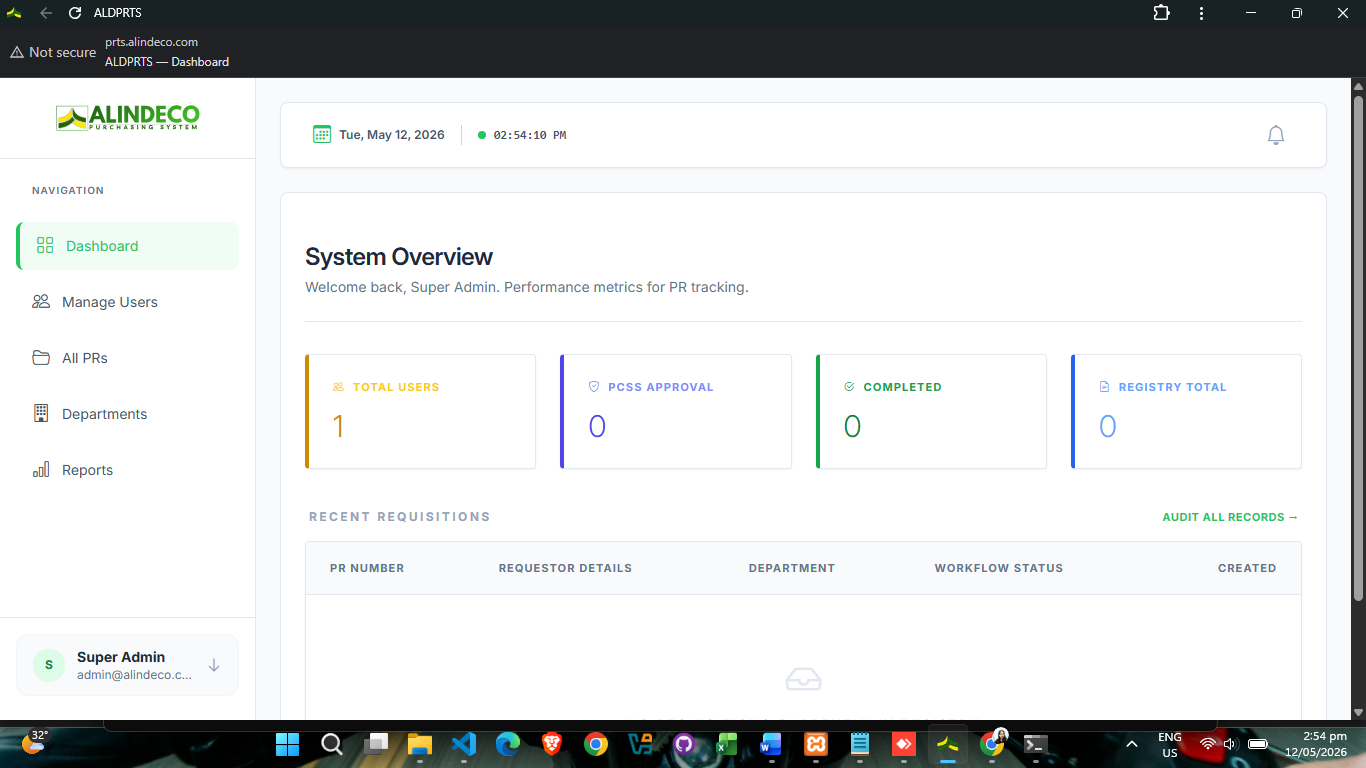Click the PCSS Approval stat card
Viewport: 1366px width, 768px height.
(676, 411)
